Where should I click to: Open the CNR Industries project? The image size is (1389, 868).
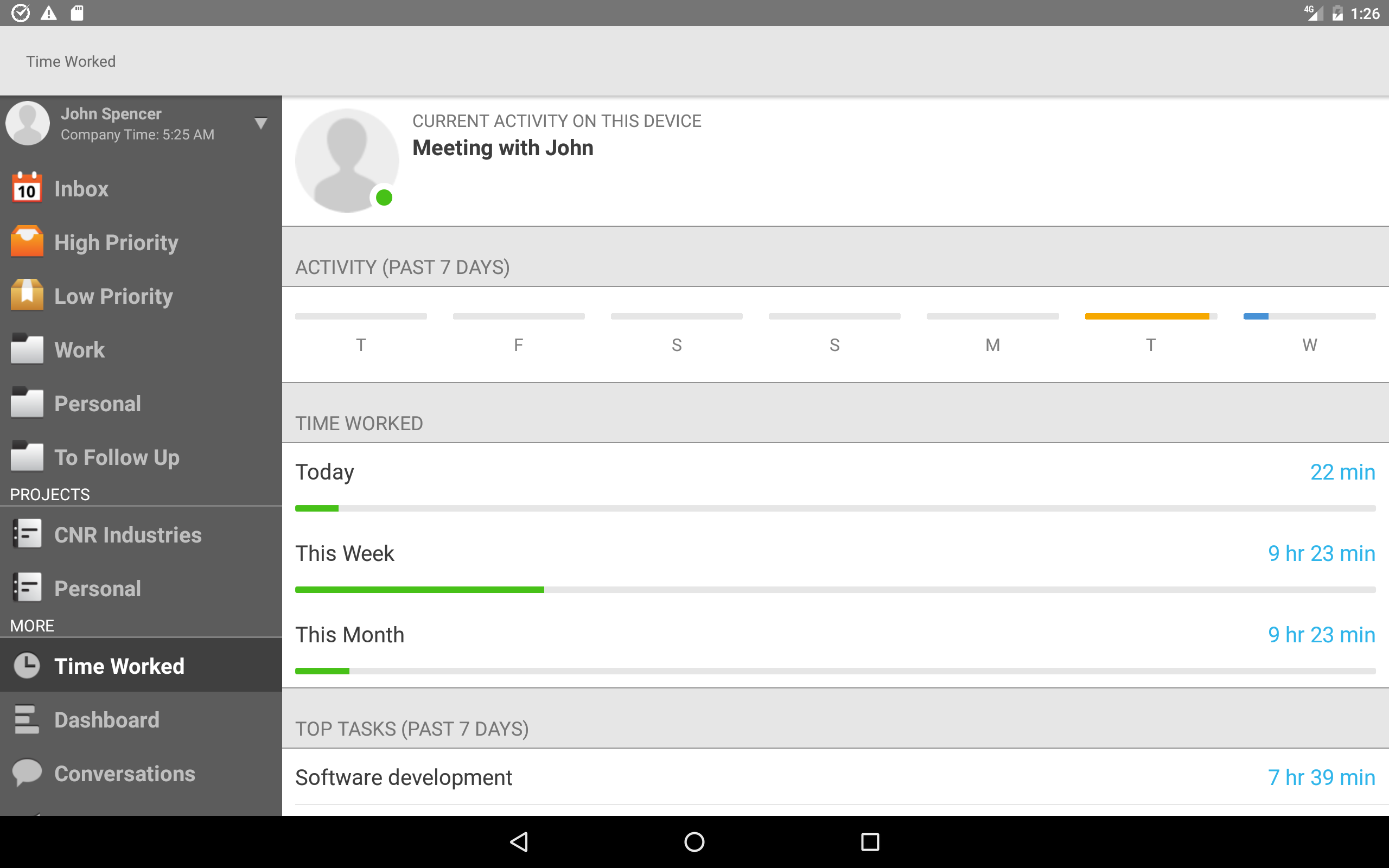141,534
